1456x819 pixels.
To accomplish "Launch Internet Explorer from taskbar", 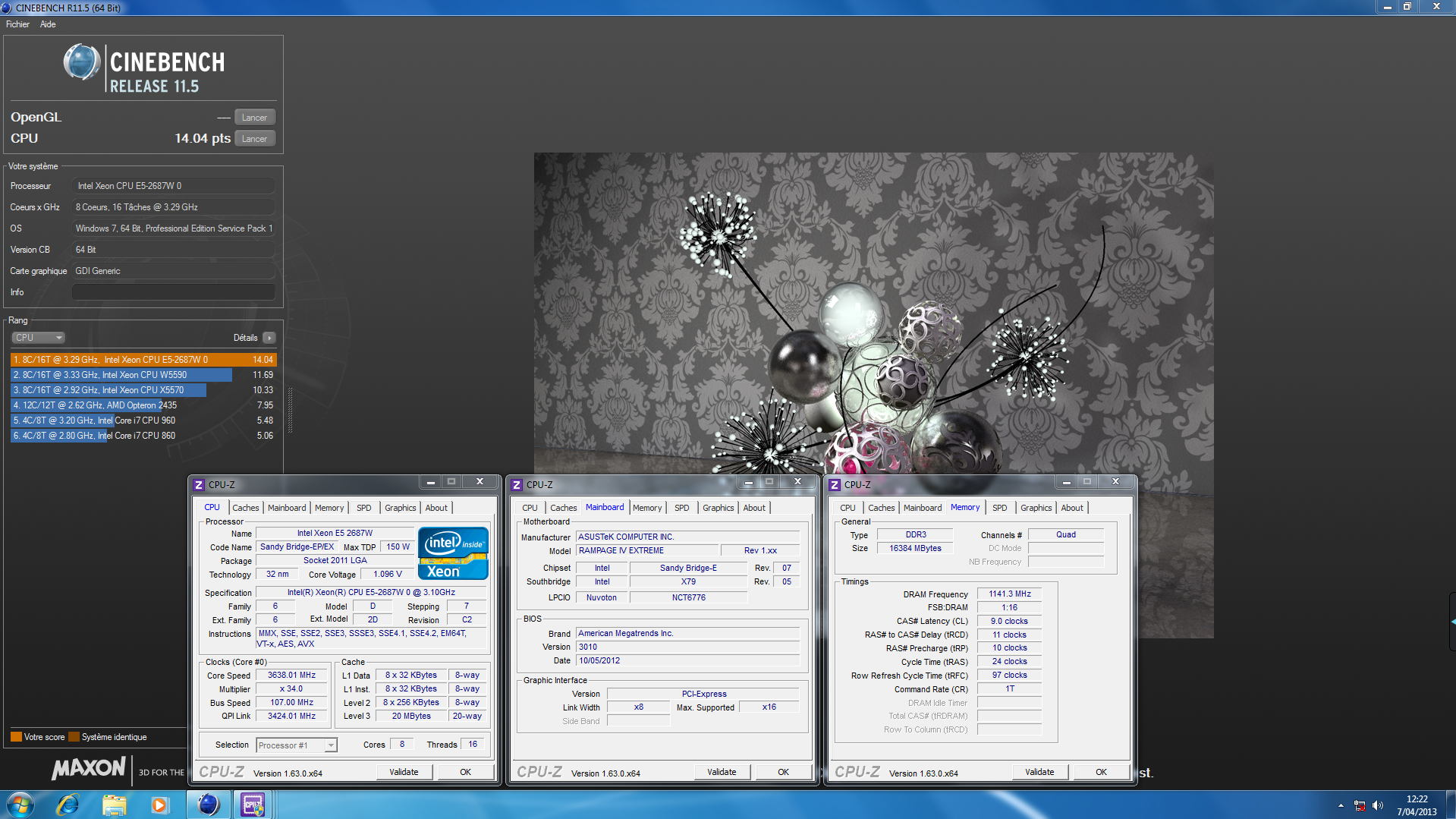I will pos(68,805).
